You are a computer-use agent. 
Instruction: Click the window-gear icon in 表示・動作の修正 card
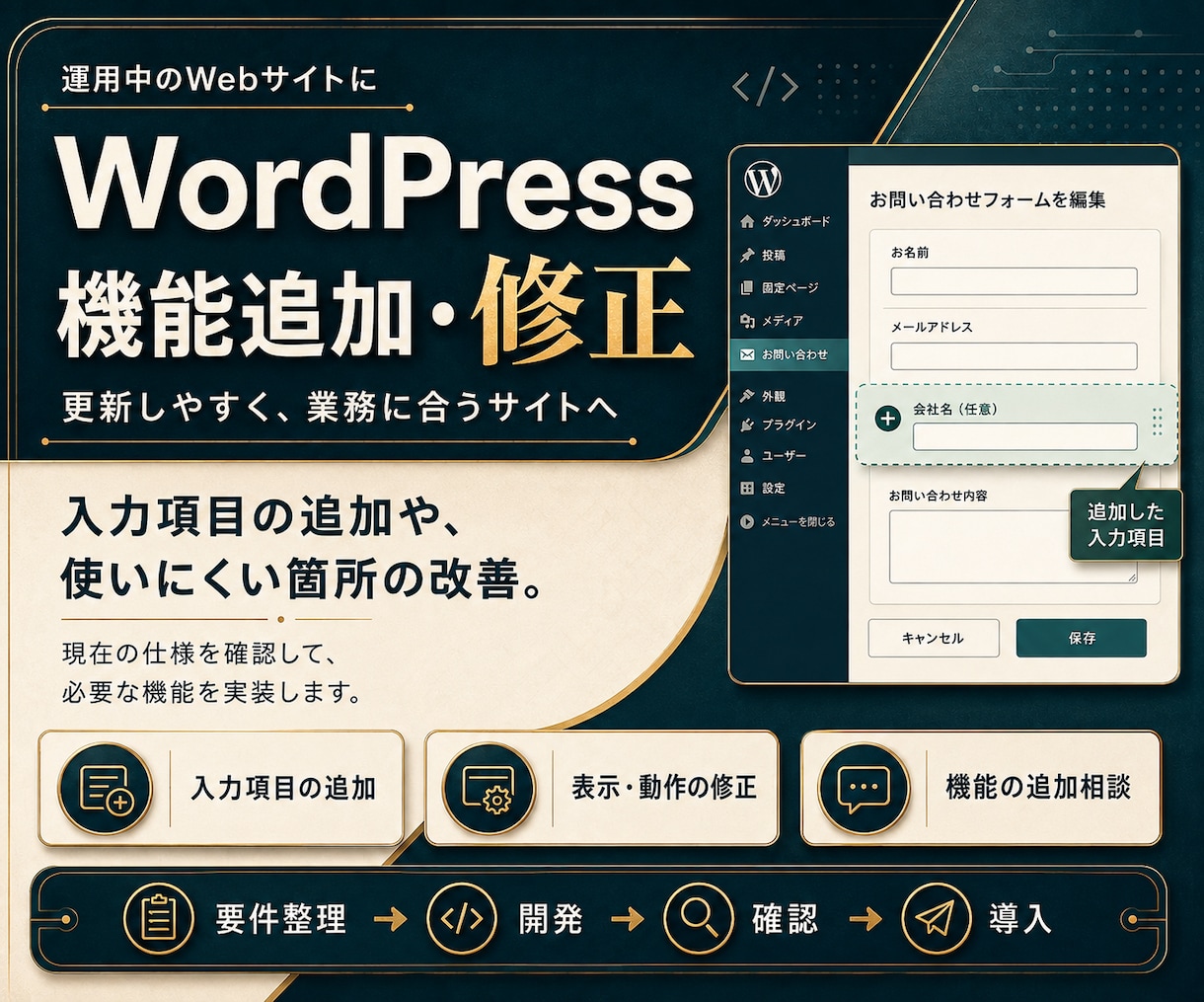click(489, 788)
